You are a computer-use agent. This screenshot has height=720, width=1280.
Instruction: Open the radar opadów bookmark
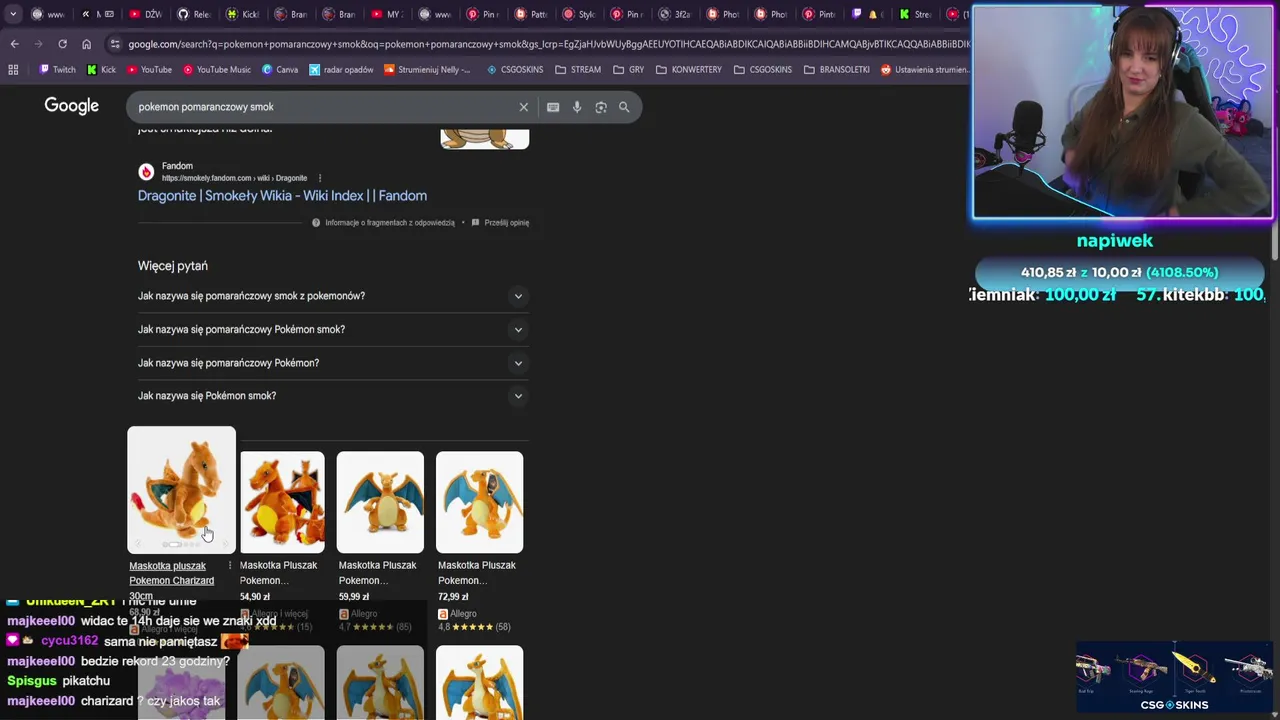pyautogui.click(x=341, y=70)
